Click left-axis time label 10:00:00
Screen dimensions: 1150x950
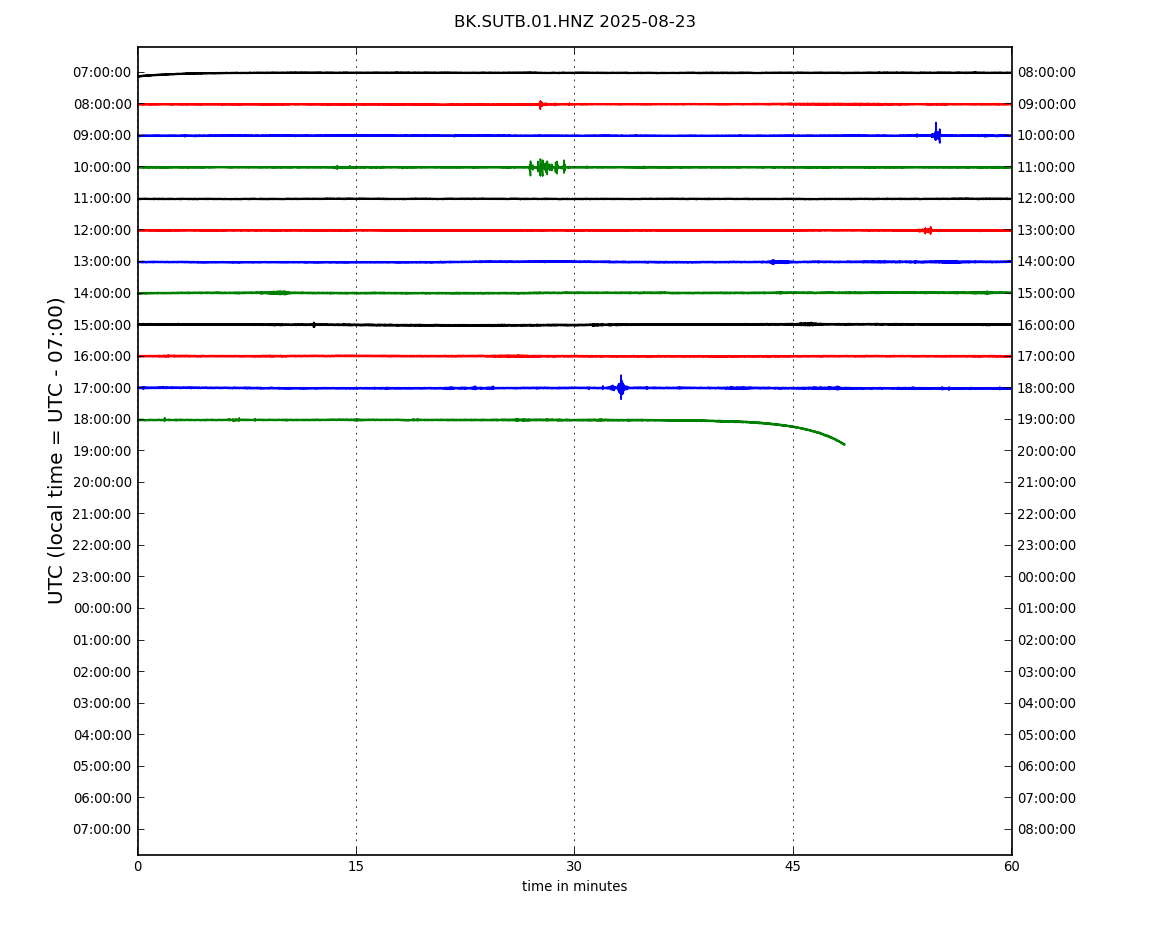click(102, 167)
